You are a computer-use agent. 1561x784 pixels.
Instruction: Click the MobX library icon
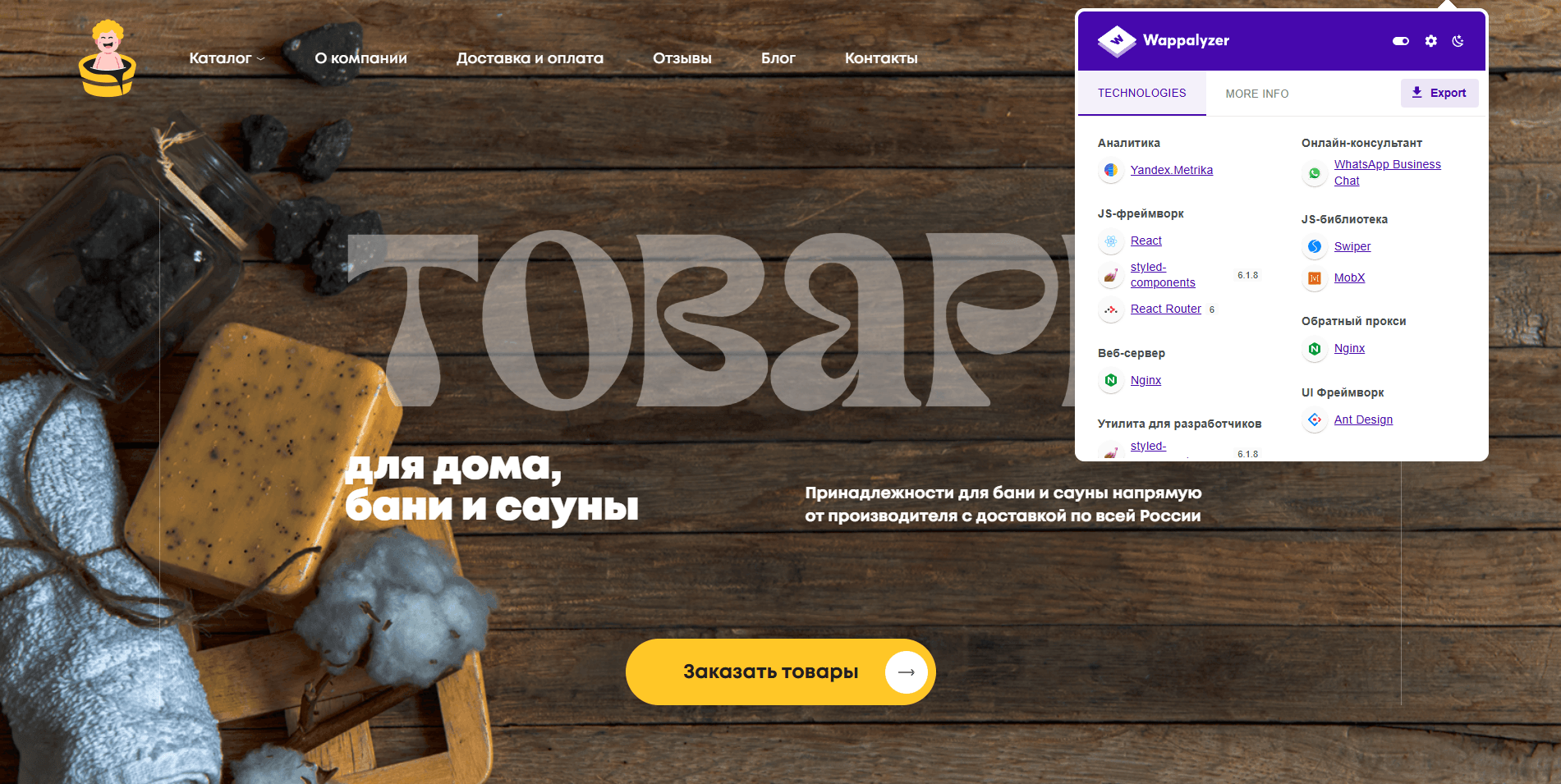click(x=1315, y=277)
